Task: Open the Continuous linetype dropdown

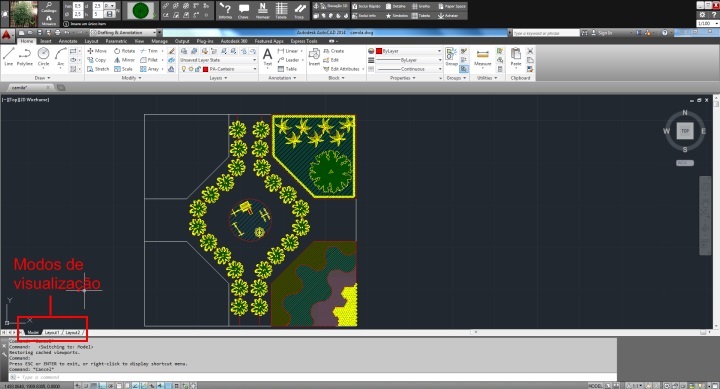Action: [409, 69]
